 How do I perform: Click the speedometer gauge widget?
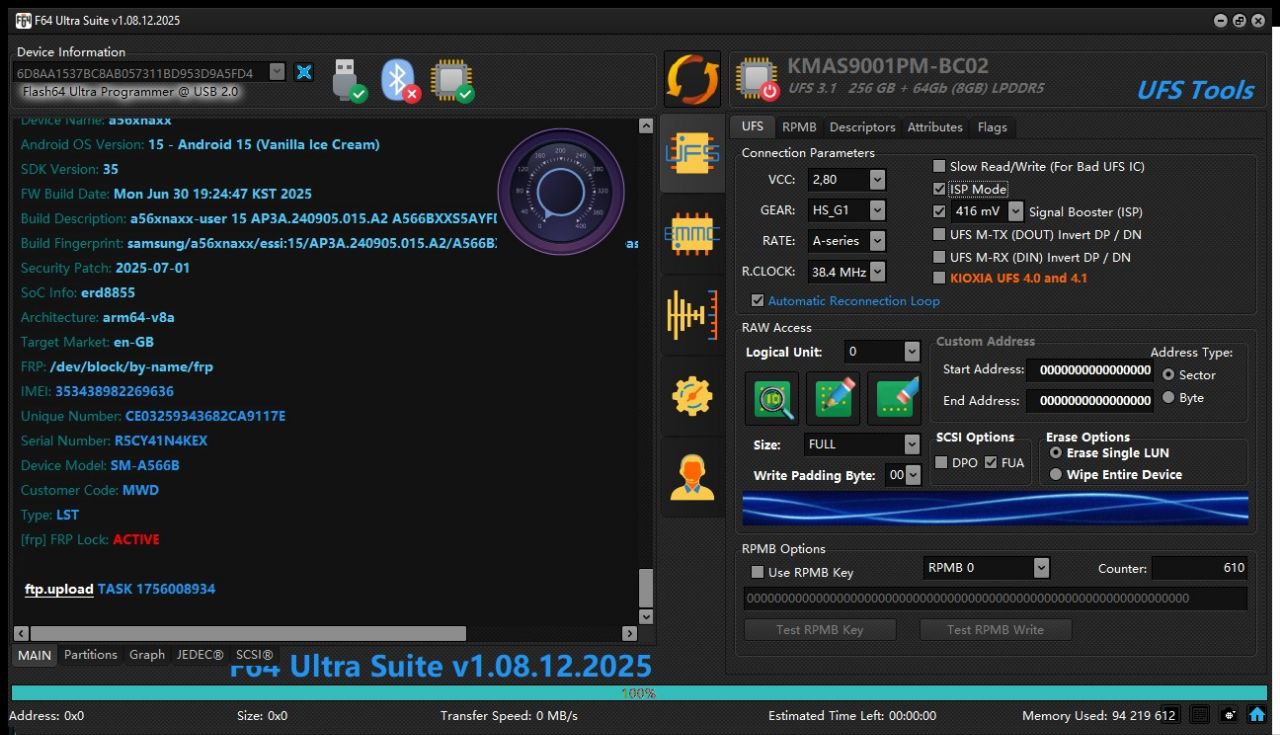click(560, 192)
